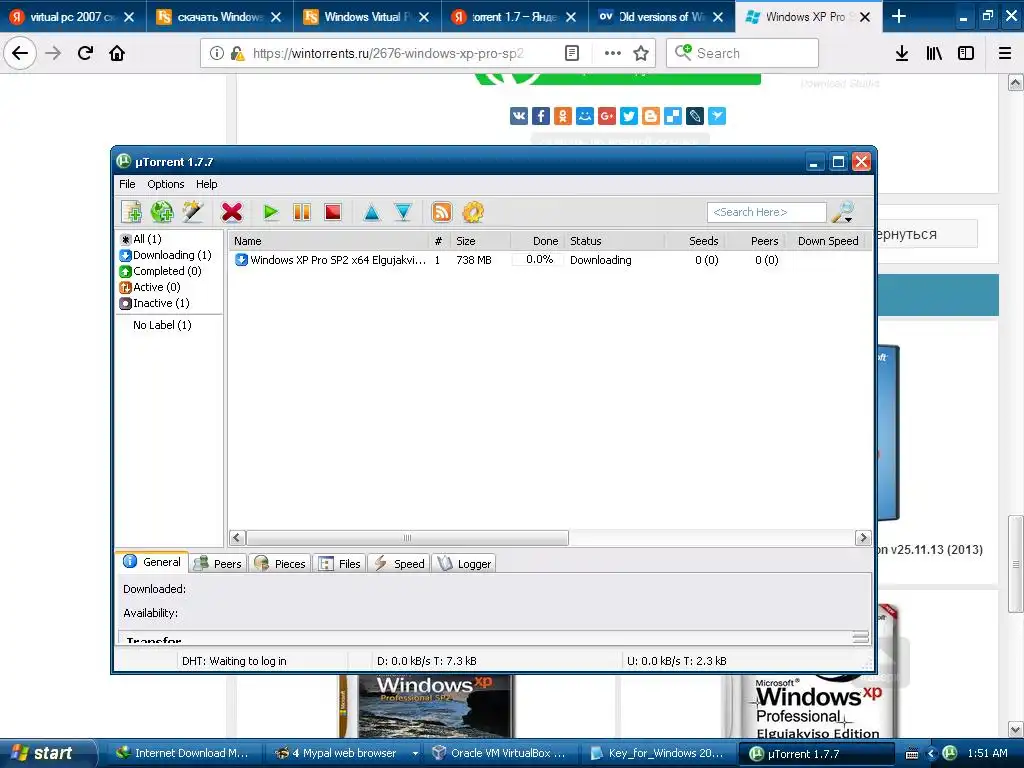Open browser hamburger menu
1024x768 pixels.
point(1005,53)
